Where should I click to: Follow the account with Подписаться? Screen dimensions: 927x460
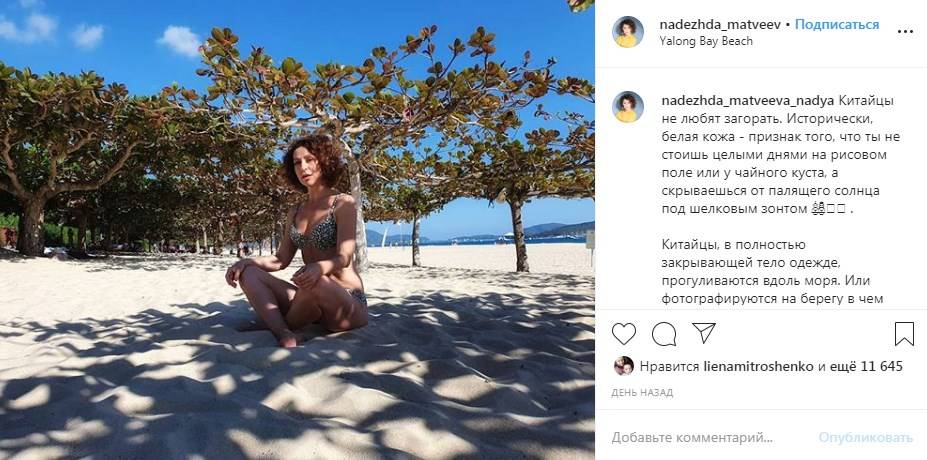(837, 24)
